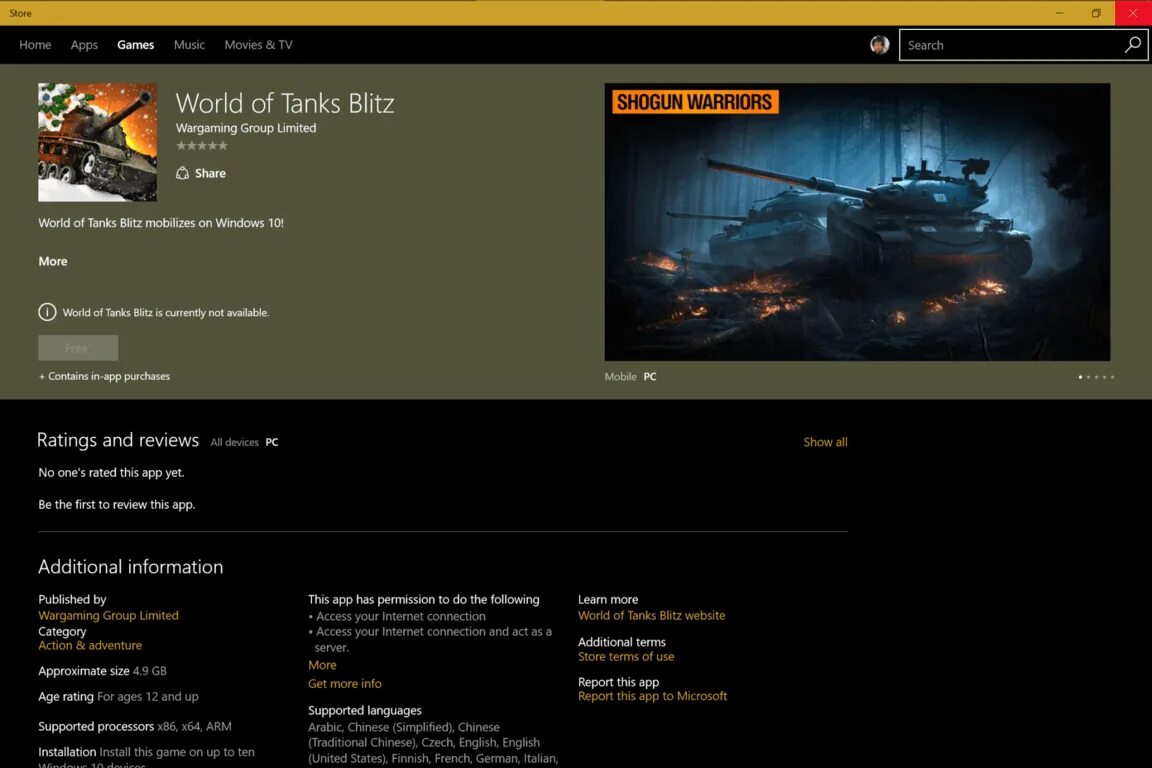Open the Games tab
The image size is (1152, 768).
point(135,44)
